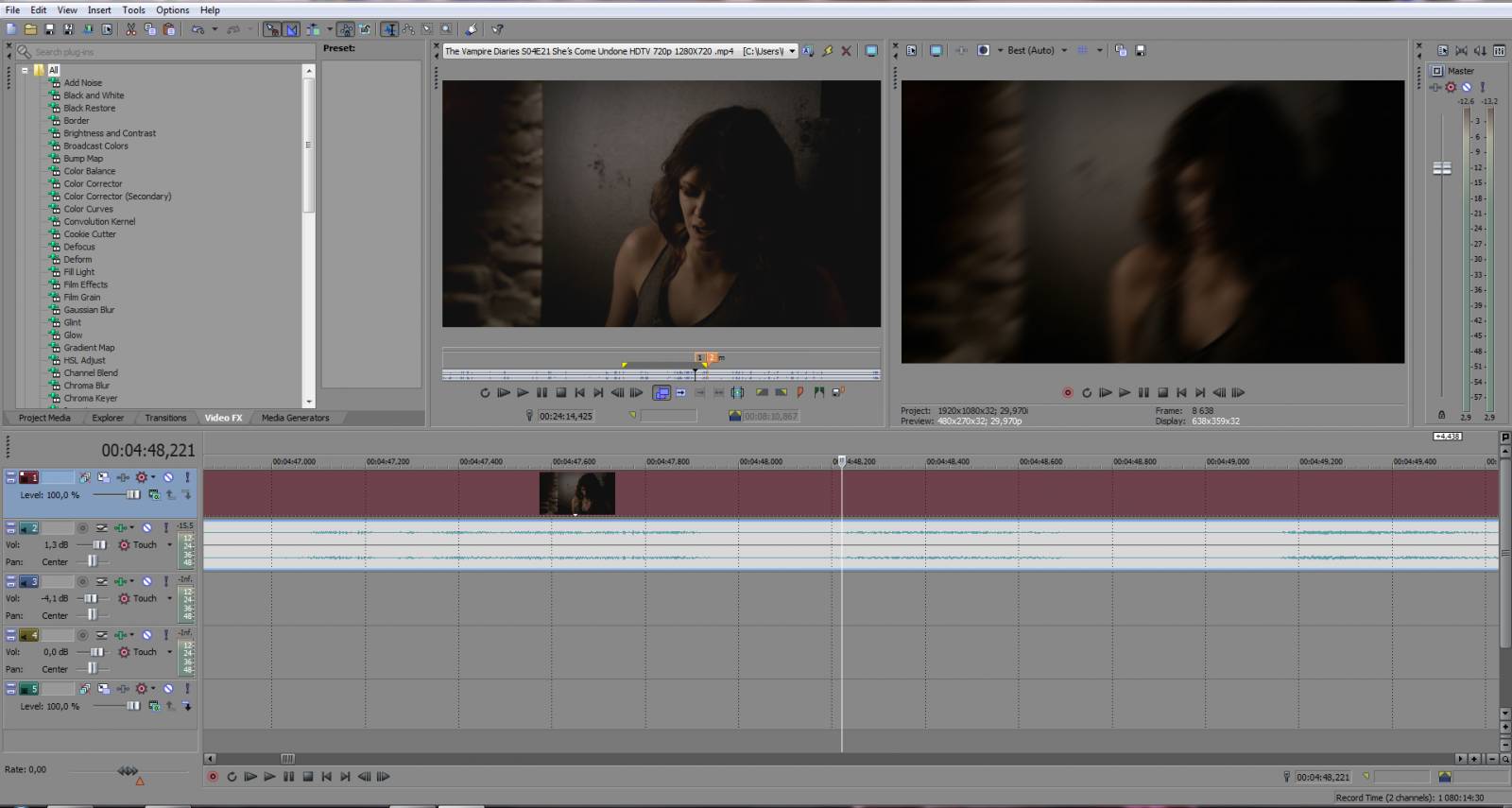Select Color Curves plug-in
This screenshot has width=1512, height=808.
click(88, 209)
